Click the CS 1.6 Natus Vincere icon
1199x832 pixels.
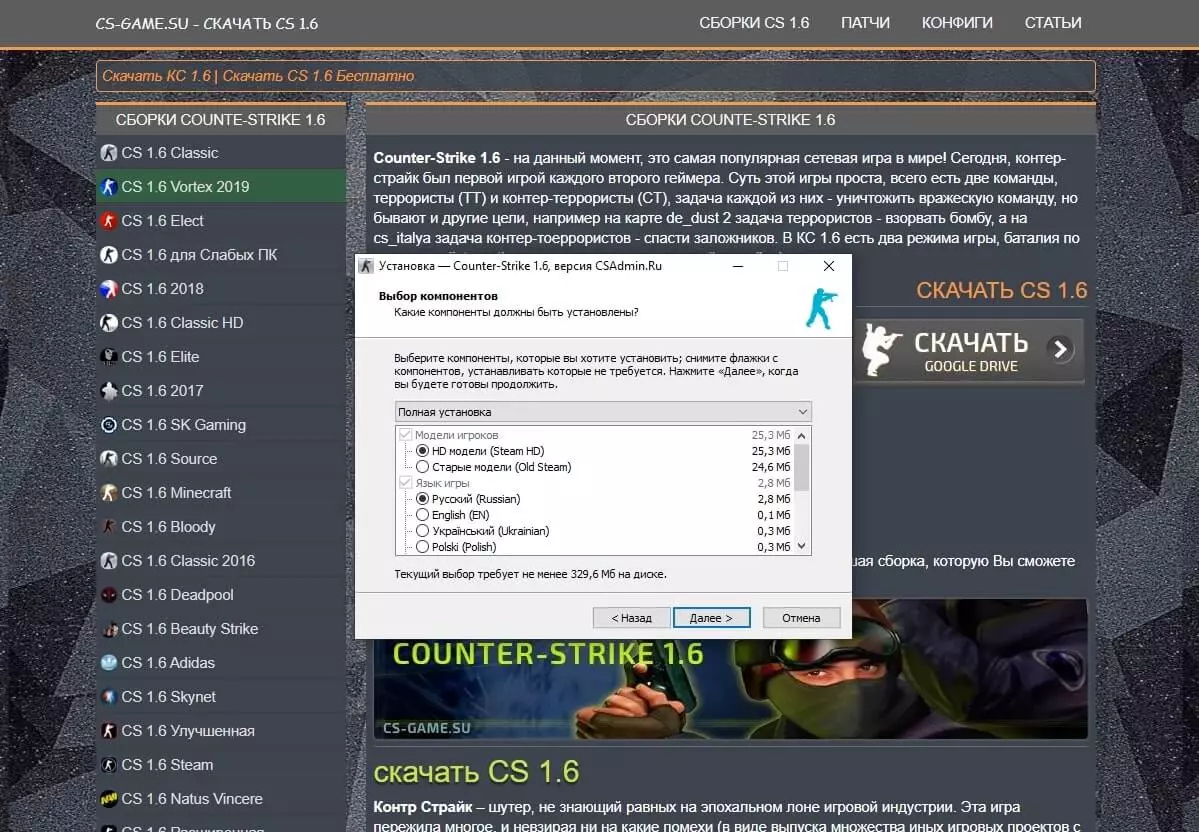pyautogui.click(x=109, y=799)
